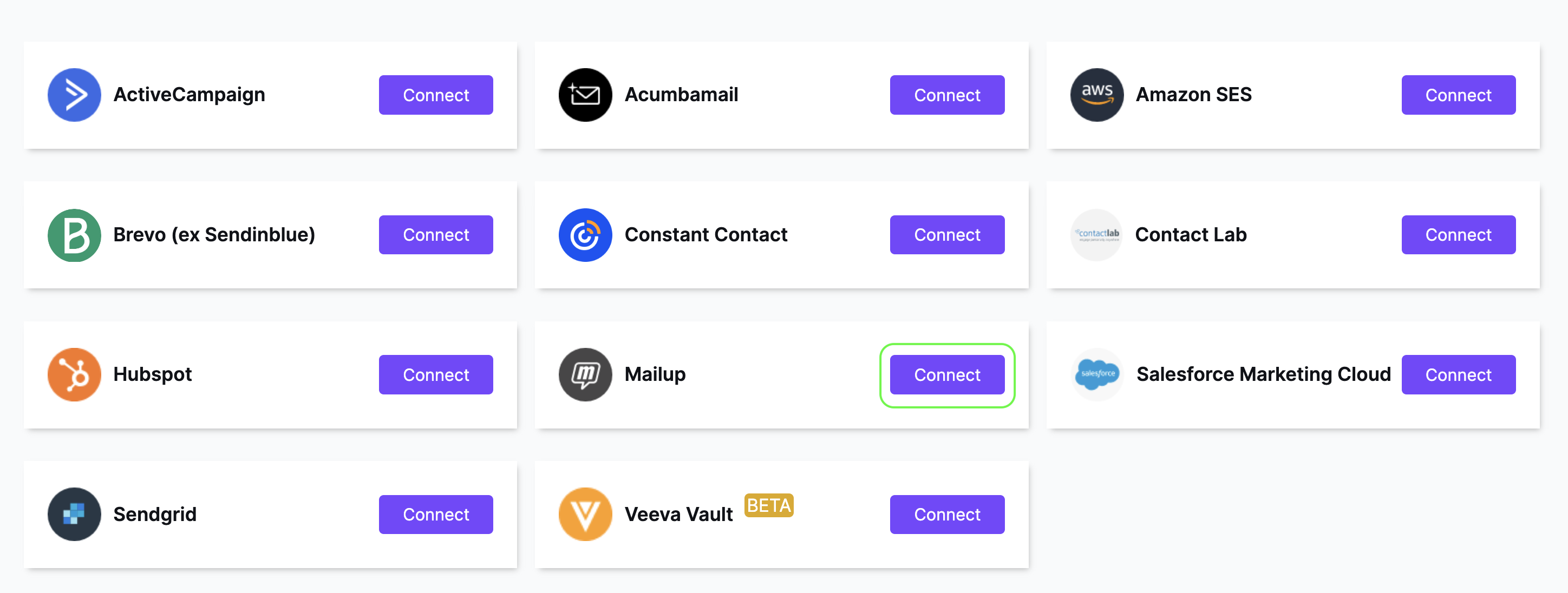Screen dimensions: 1568x593
Task: Click the ActiveCampaign blue arrow logo
Action: point(74,95)
